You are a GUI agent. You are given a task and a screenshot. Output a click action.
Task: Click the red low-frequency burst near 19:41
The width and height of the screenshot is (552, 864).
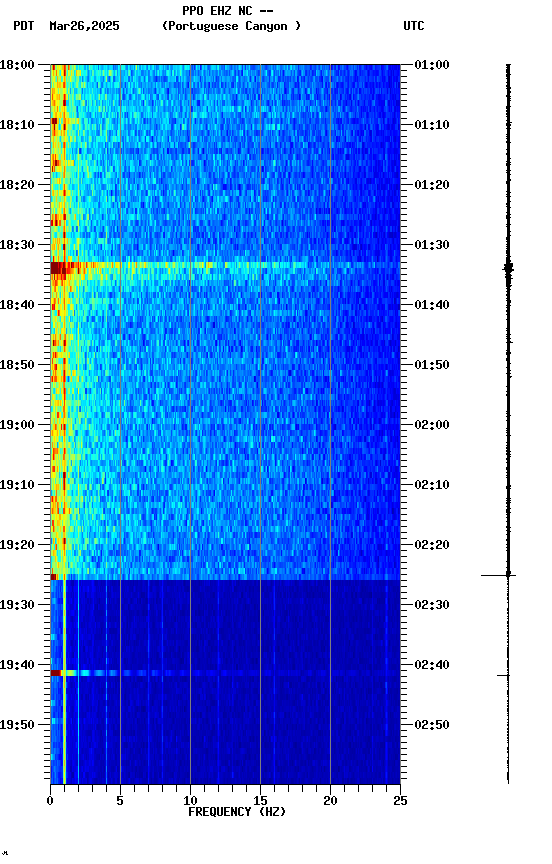point(56,673)
